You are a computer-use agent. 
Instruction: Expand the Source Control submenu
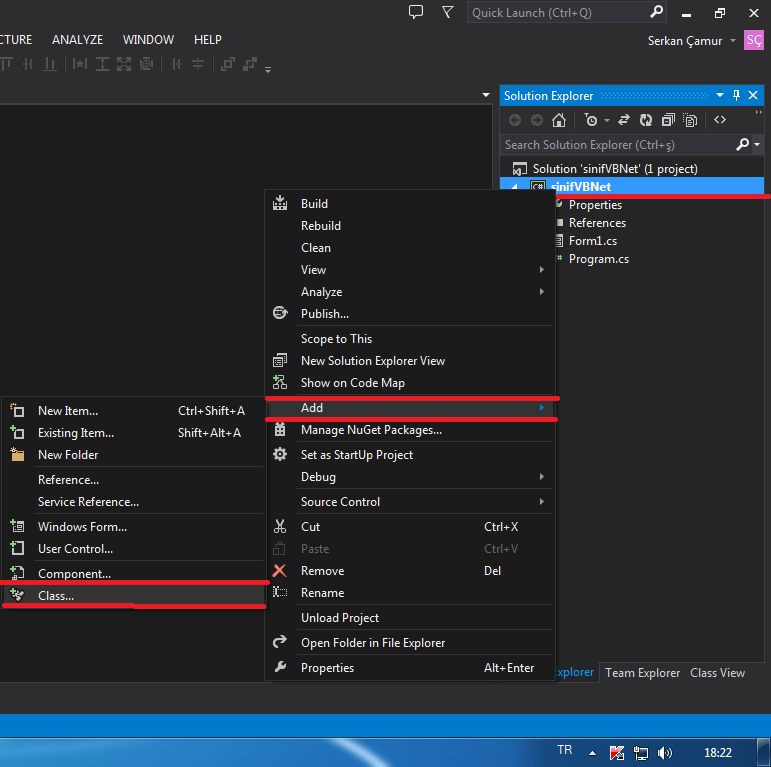(541, 502)
